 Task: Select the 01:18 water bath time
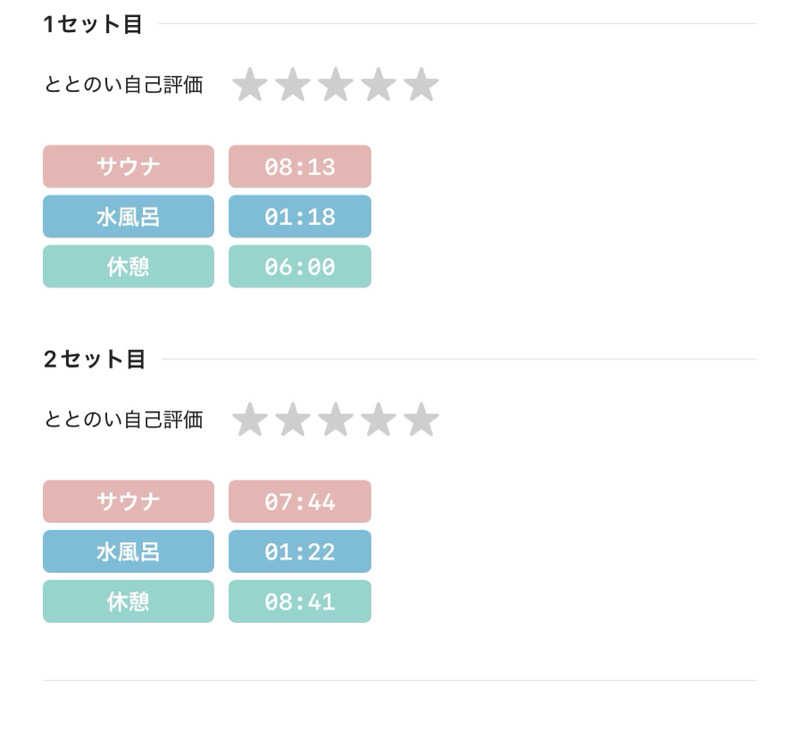pyautogui.click(x=300, y=216)
